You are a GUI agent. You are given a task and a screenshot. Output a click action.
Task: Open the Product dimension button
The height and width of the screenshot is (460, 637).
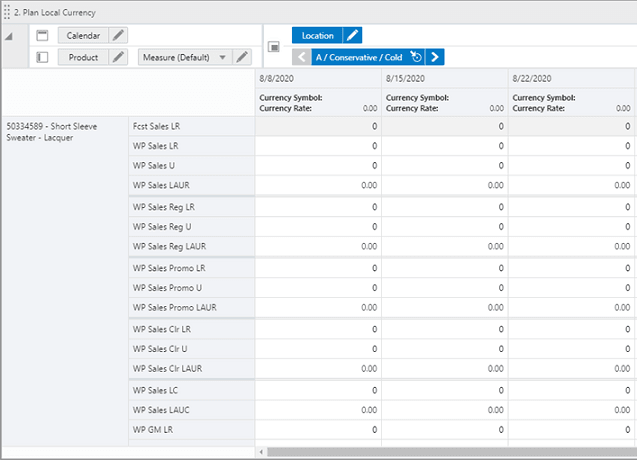point(83,57)
